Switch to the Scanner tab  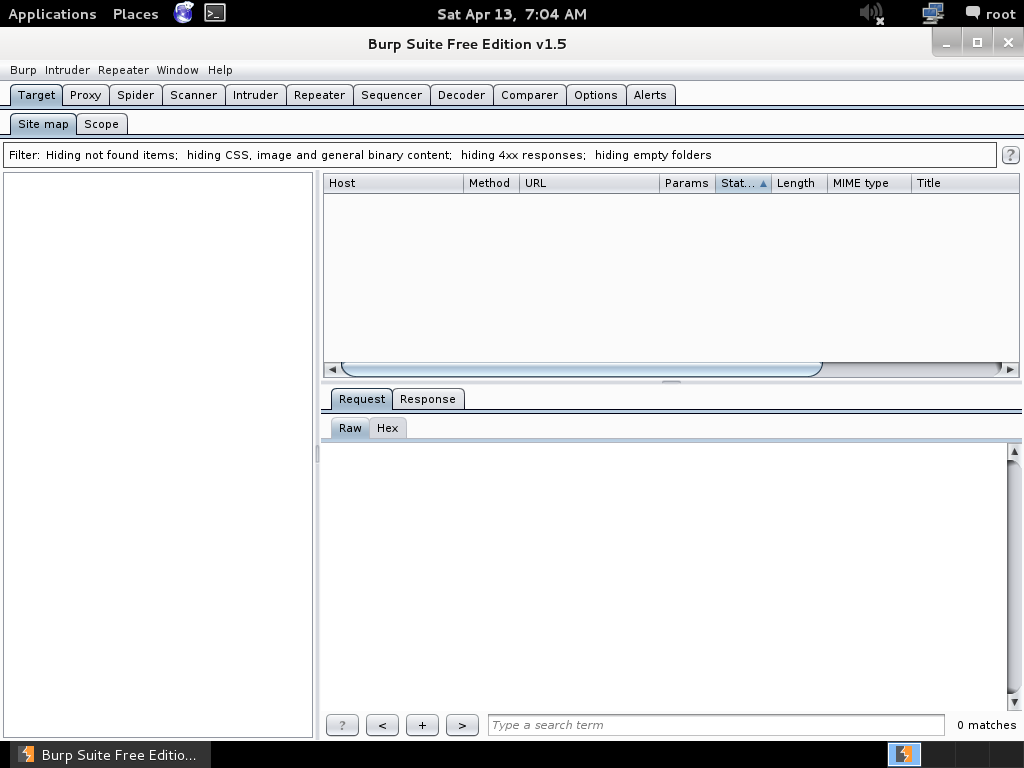194,95
